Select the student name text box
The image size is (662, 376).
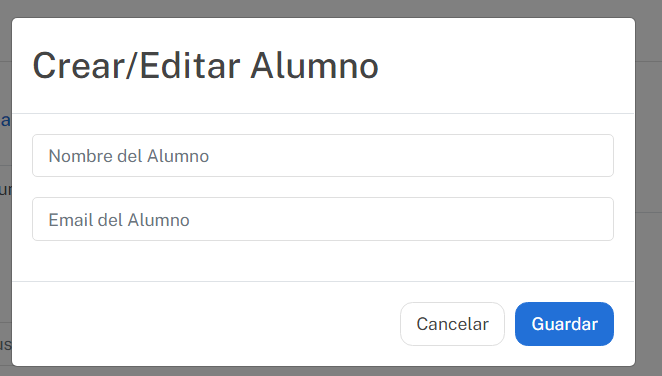click(x=323, y=156)
